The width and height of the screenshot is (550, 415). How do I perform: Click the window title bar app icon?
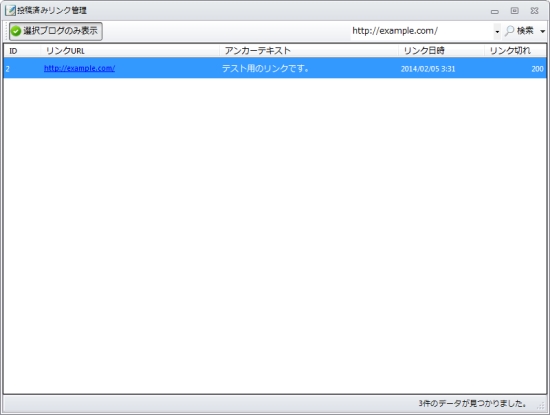10,11
